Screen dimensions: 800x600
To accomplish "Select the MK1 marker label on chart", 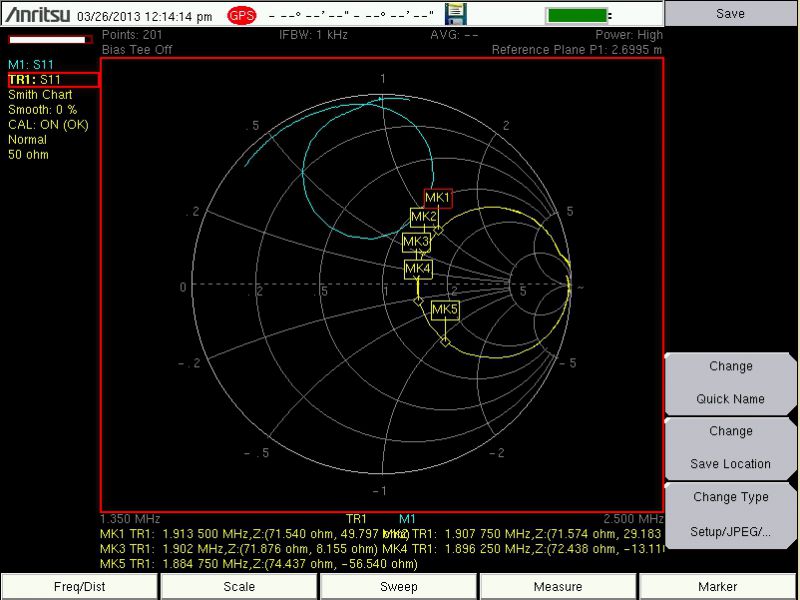I will [x=438, y=198].
